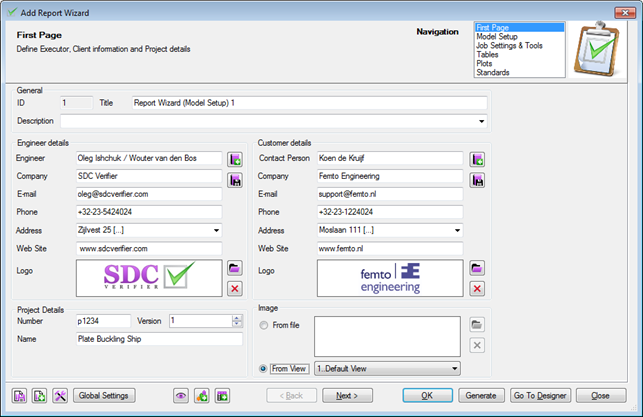Open Global Settings
643x417 pixels.
click(x=104, y=396)
